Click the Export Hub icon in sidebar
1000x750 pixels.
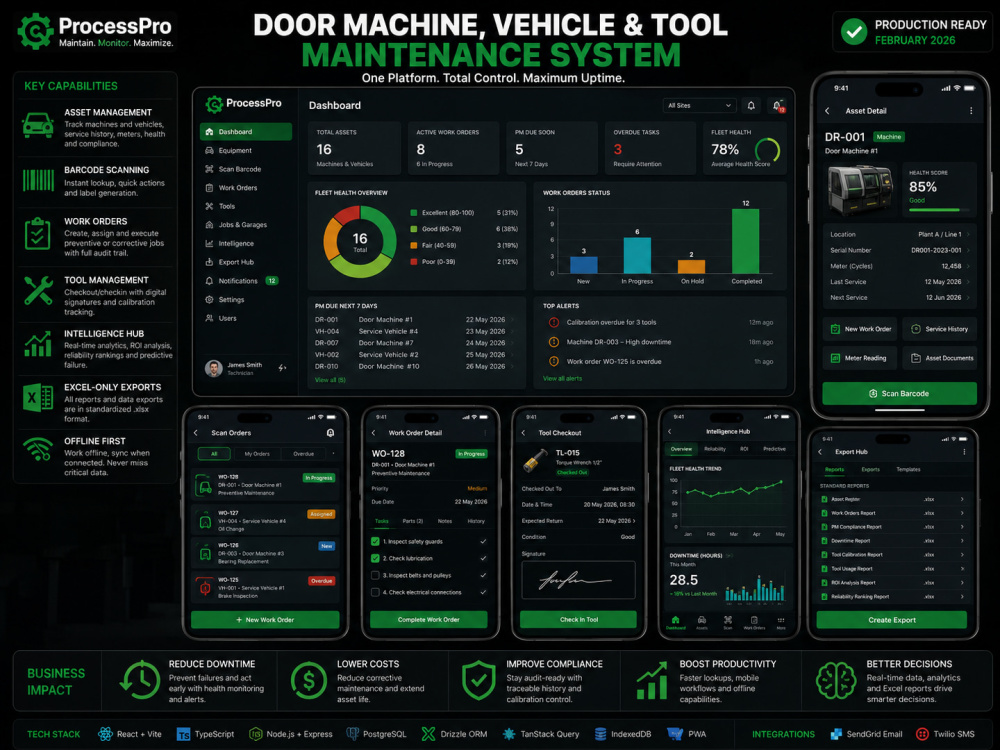[x=209, y=262]
